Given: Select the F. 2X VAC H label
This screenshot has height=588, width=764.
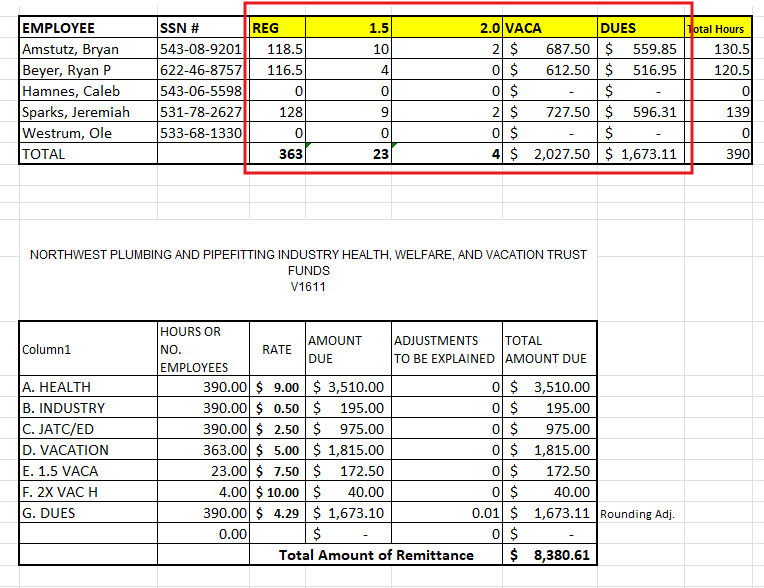Looking at the screenshot, I should tap(88, 491).
